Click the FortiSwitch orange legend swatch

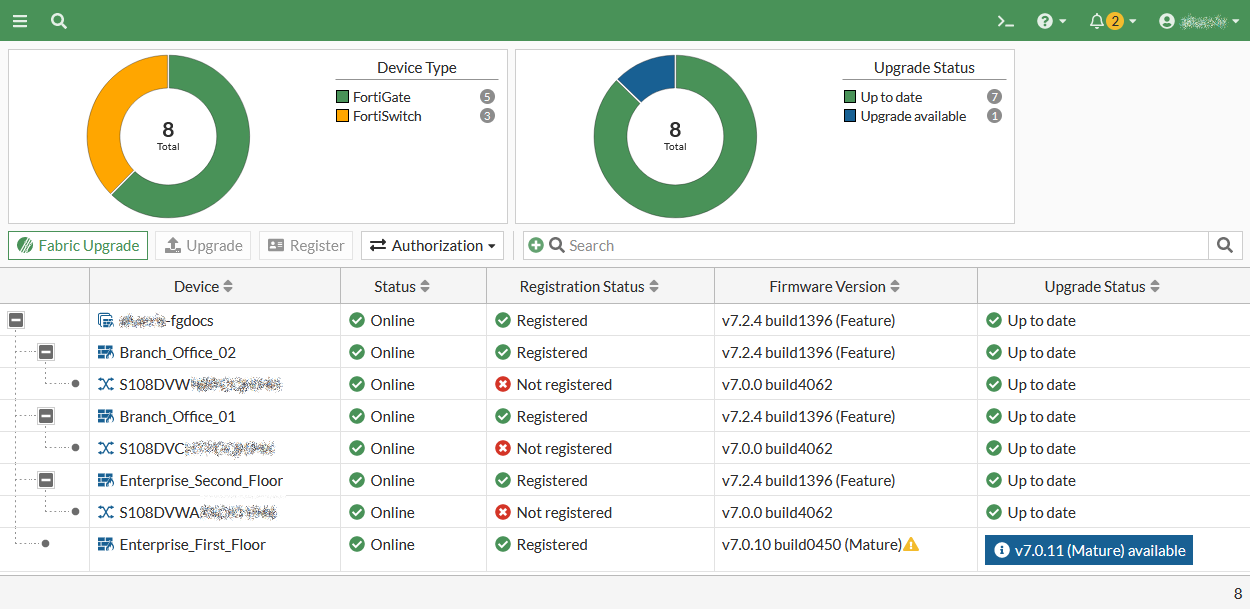click(x=343, y=117)
